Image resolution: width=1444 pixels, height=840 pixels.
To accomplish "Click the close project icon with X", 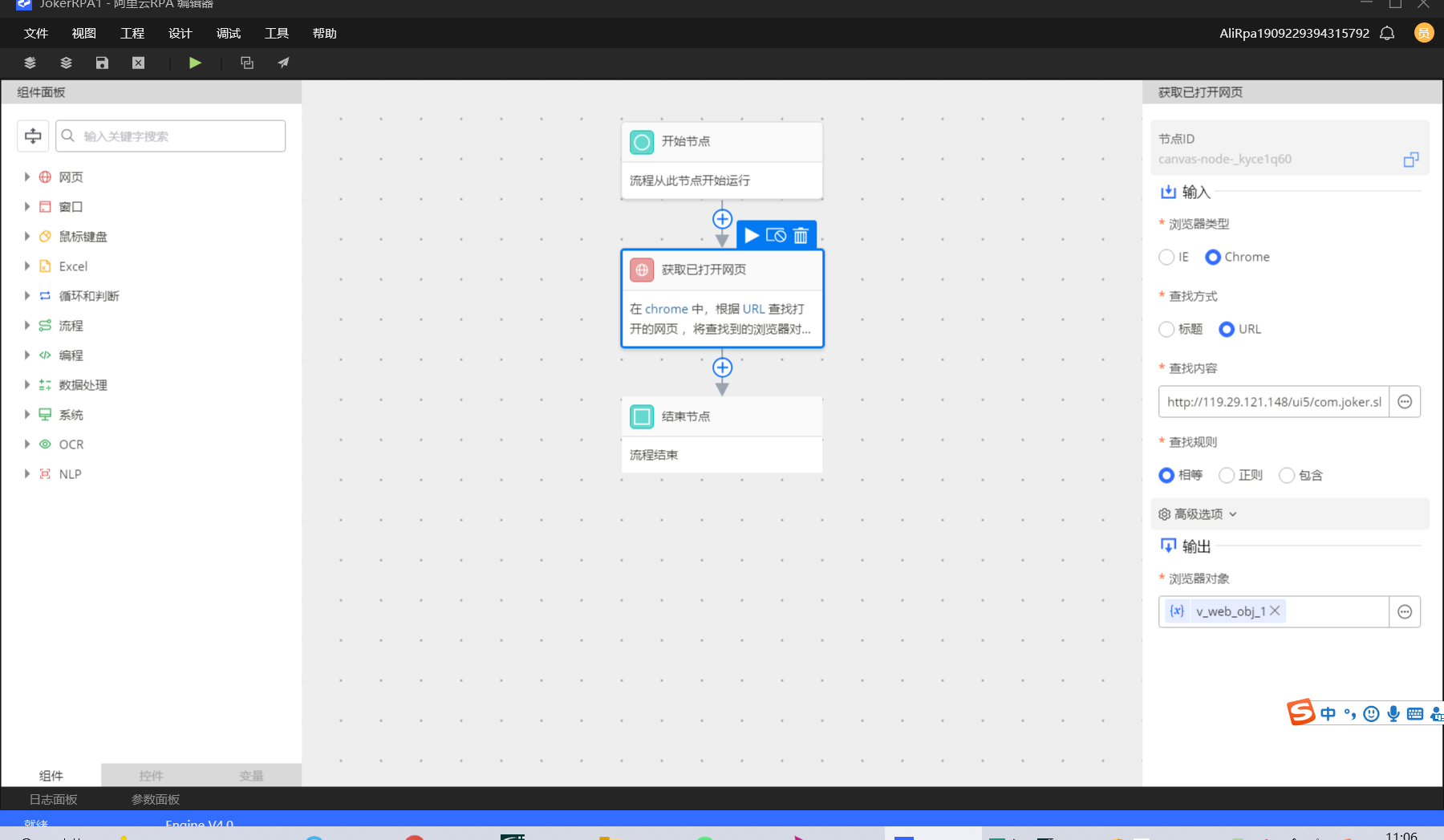I will (139, 63).
